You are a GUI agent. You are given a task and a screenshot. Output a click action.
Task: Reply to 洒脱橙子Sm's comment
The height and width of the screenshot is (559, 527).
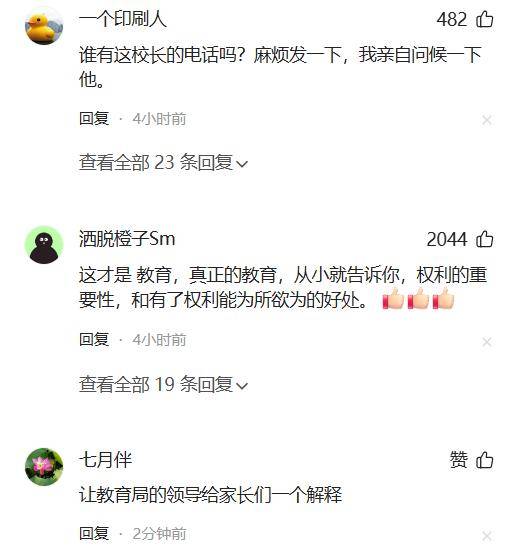[94, 339]
